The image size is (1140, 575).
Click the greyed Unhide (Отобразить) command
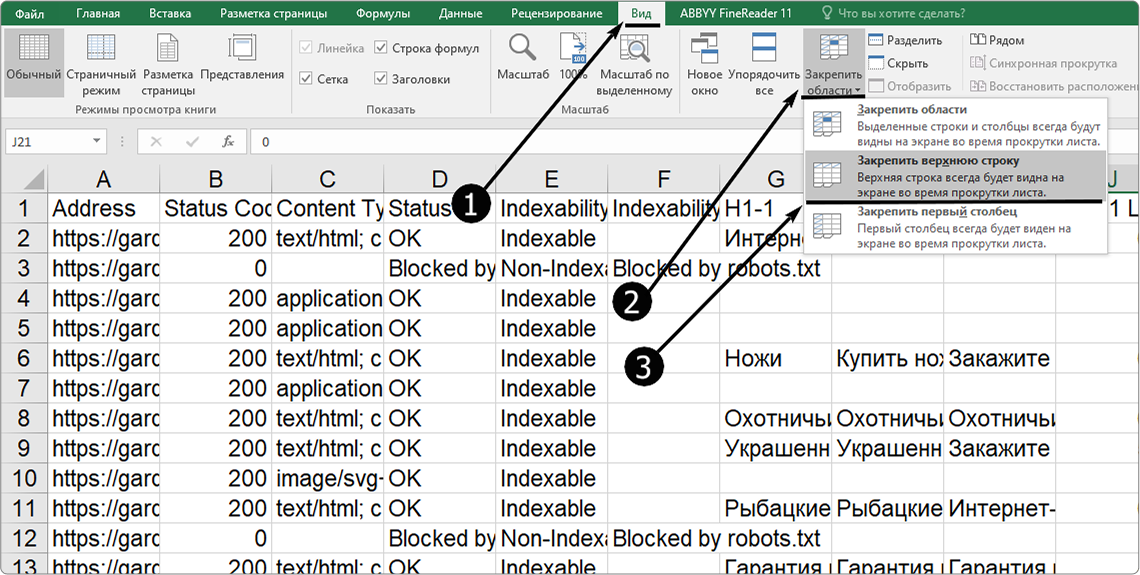910,87
